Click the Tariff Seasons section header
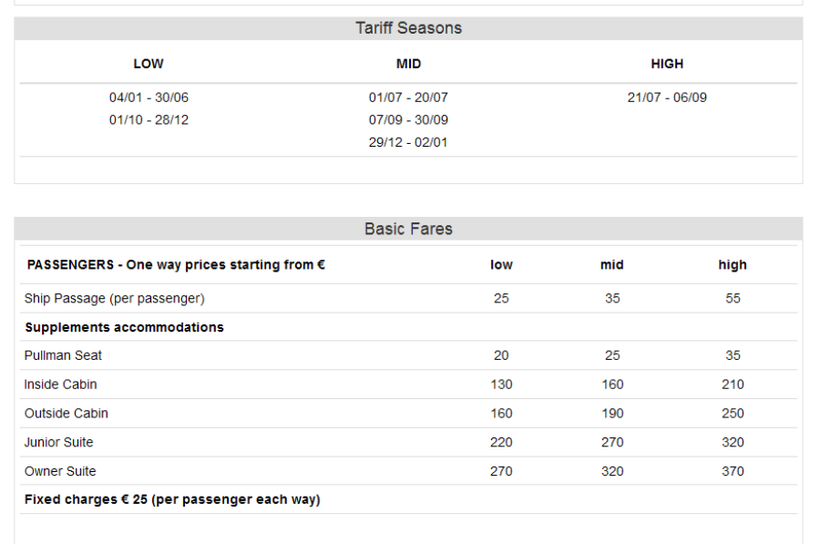820x544 pixels. click(408, 28)
